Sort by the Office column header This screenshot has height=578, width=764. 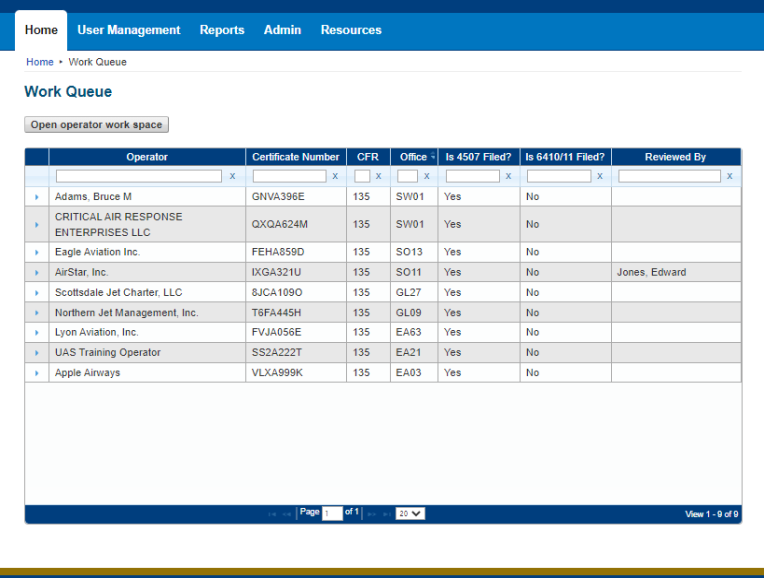click(x=414, y=157)
